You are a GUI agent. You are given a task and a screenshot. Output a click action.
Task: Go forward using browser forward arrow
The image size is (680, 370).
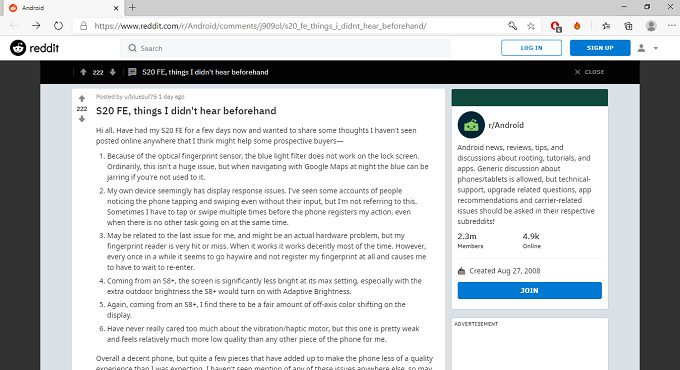pos(36,26)
